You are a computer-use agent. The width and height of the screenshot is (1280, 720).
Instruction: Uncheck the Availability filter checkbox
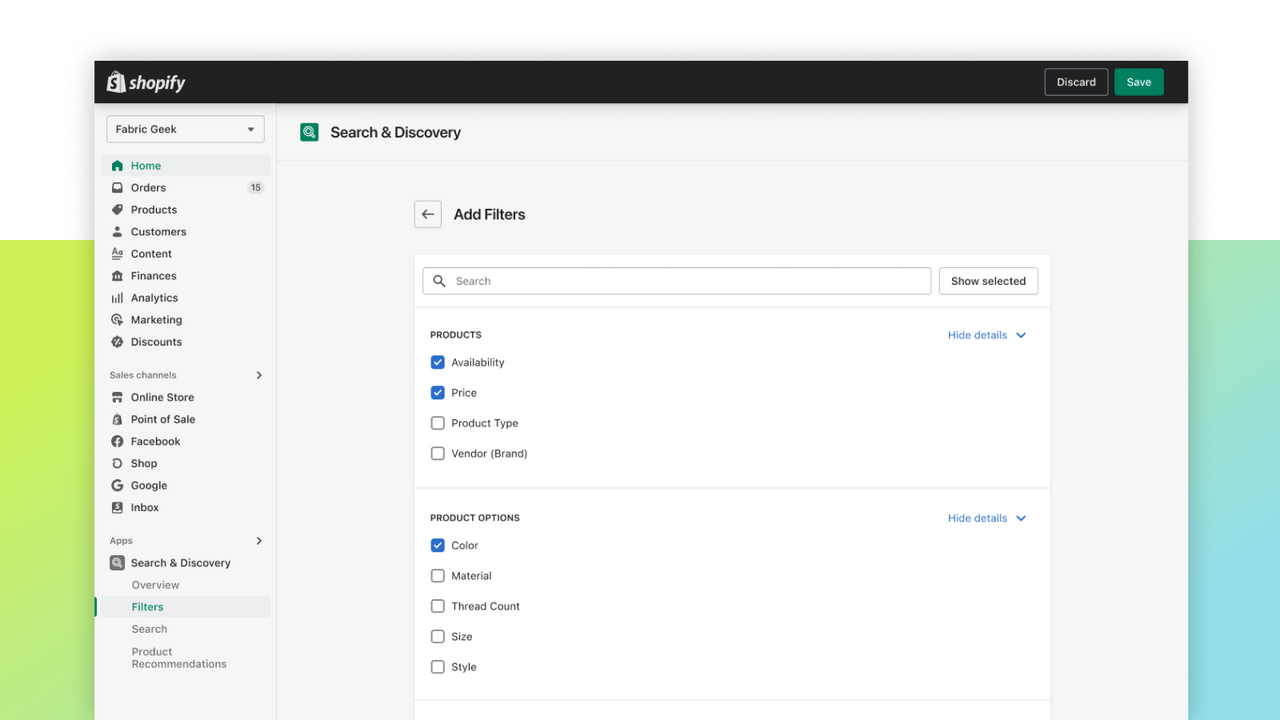pos(438,362)
